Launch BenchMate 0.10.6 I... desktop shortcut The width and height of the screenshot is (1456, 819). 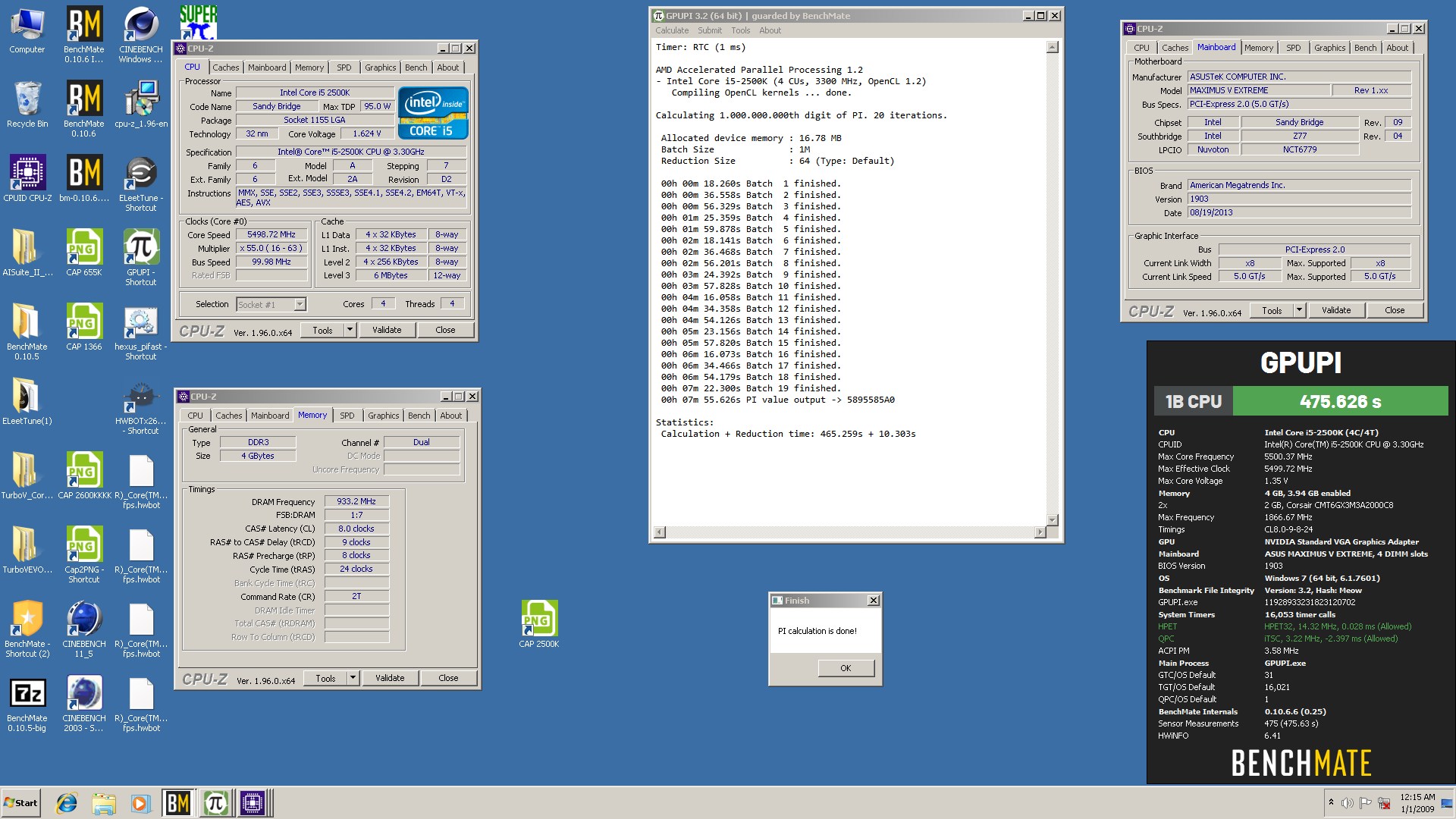84,34
